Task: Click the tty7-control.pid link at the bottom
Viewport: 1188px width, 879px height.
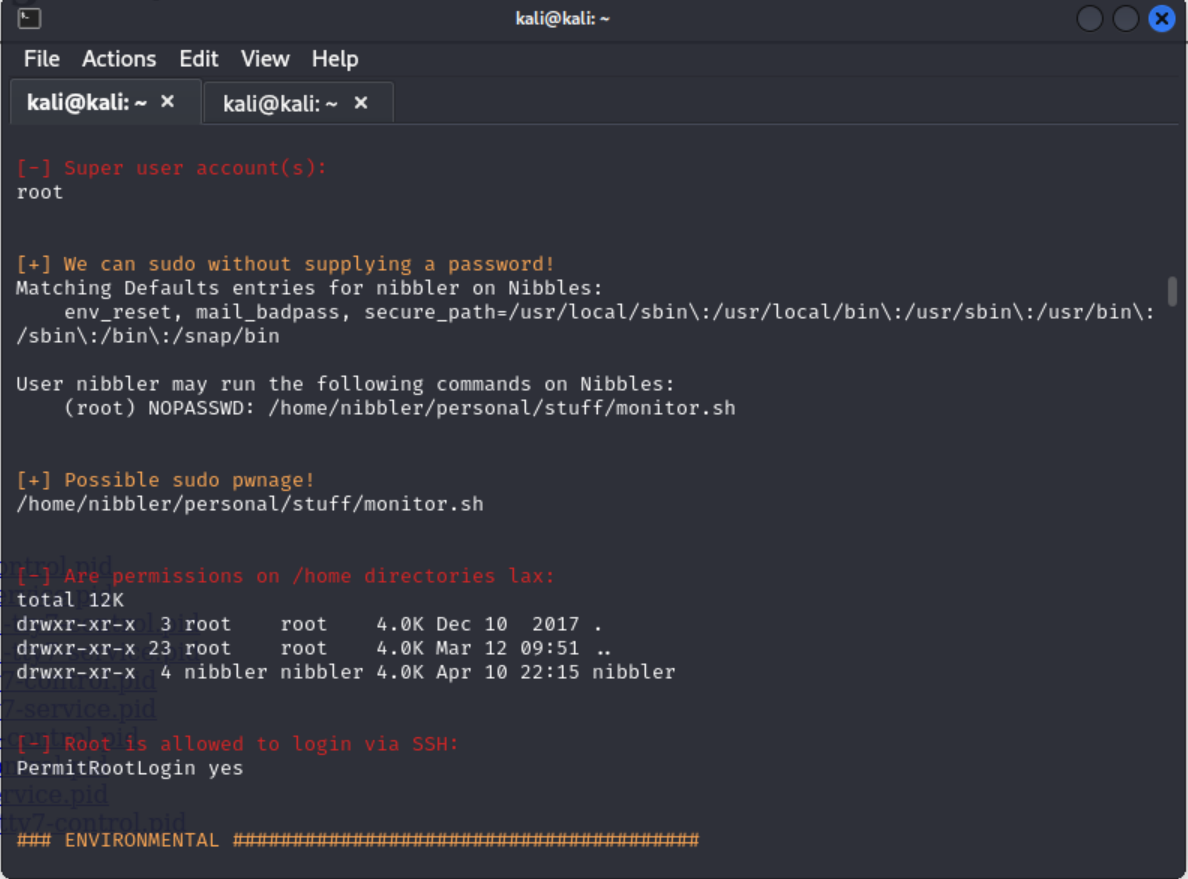Action: [95, 824]
